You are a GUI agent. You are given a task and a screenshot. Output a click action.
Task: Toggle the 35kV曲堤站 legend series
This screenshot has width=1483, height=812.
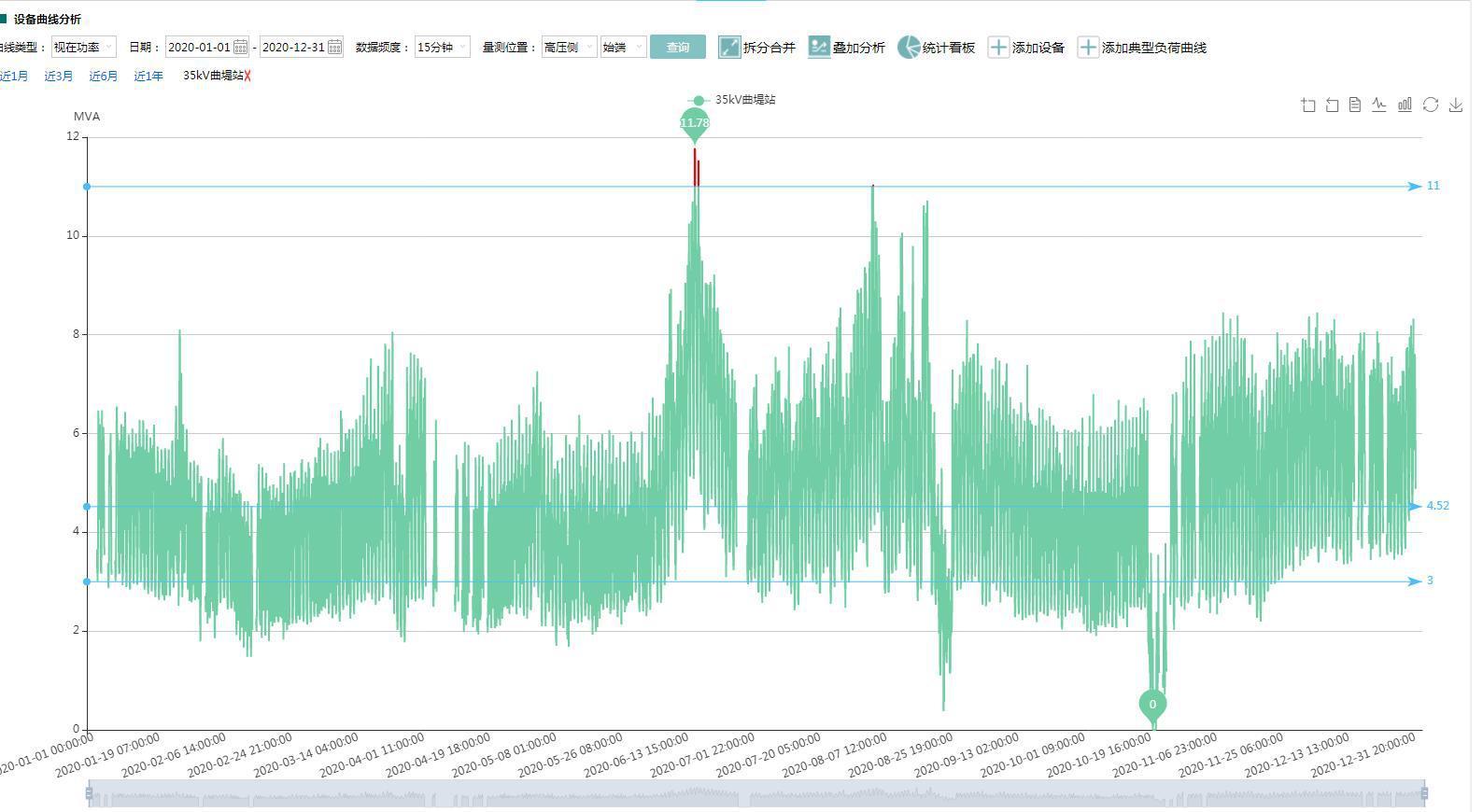point(732,100)
